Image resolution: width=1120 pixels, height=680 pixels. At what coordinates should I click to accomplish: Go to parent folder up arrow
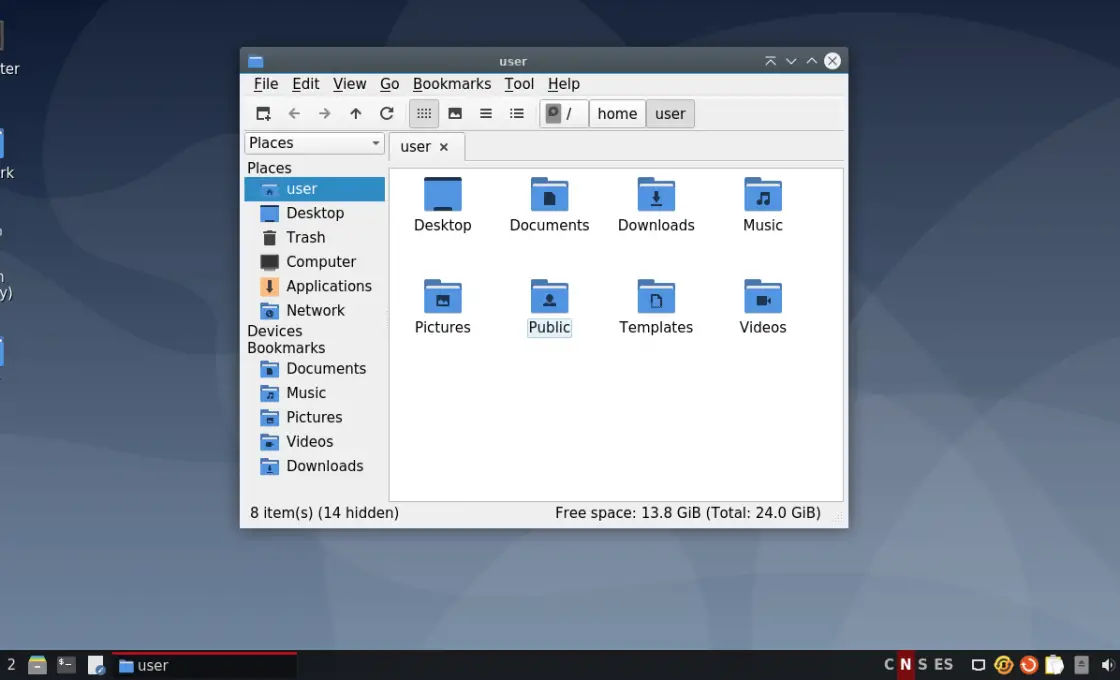coord(356,114)
